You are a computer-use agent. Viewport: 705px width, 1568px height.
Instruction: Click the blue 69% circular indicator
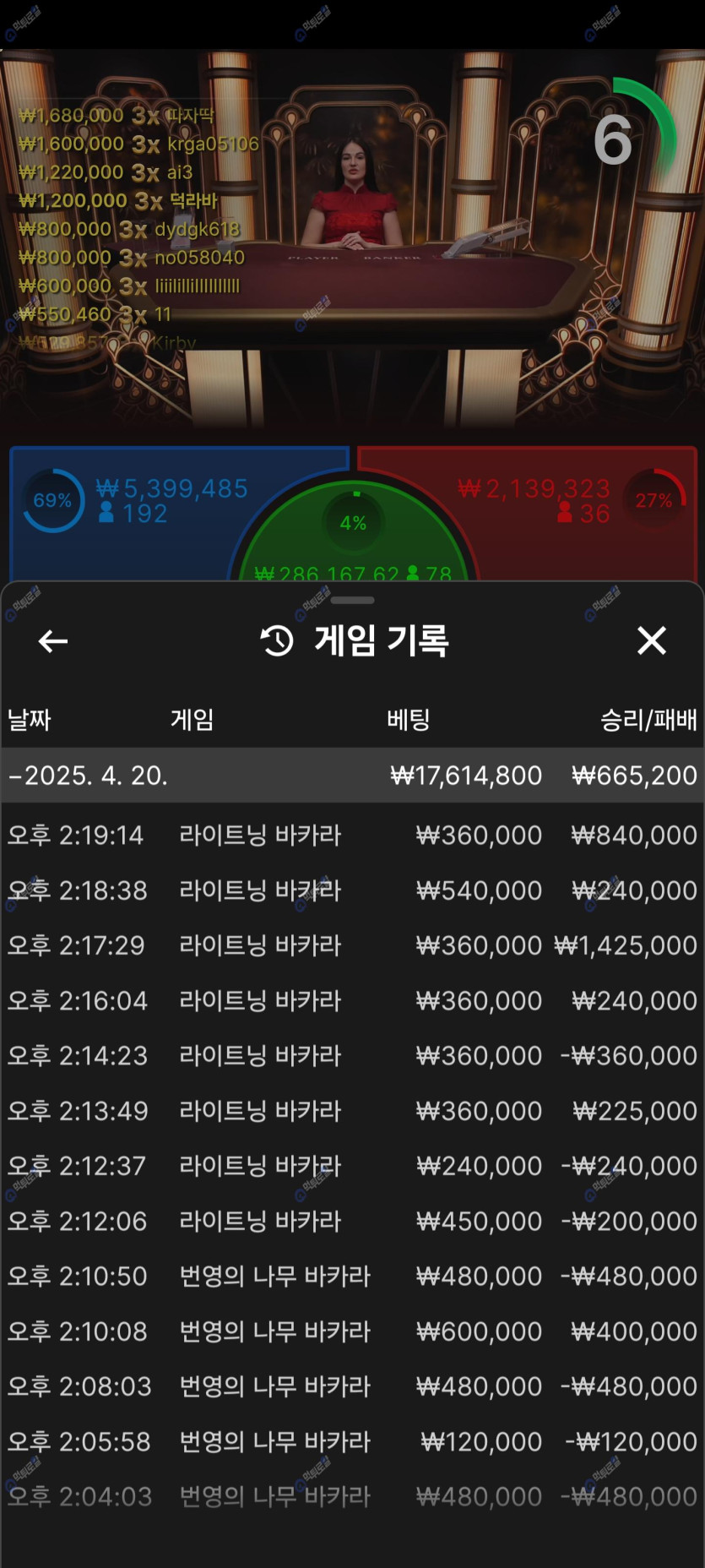click(x=52, y=500)
